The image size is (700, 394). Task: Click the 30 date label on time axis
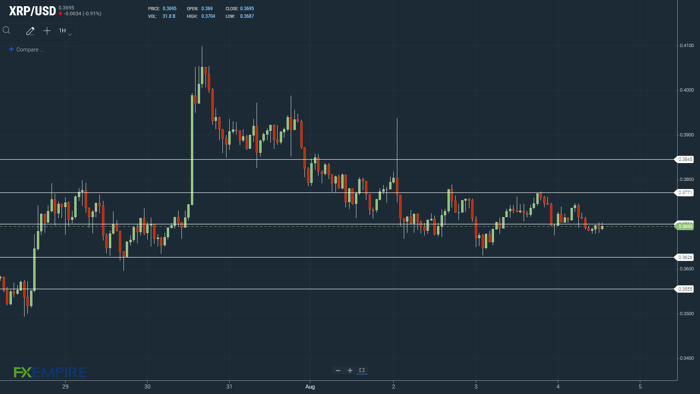point(147,386)
